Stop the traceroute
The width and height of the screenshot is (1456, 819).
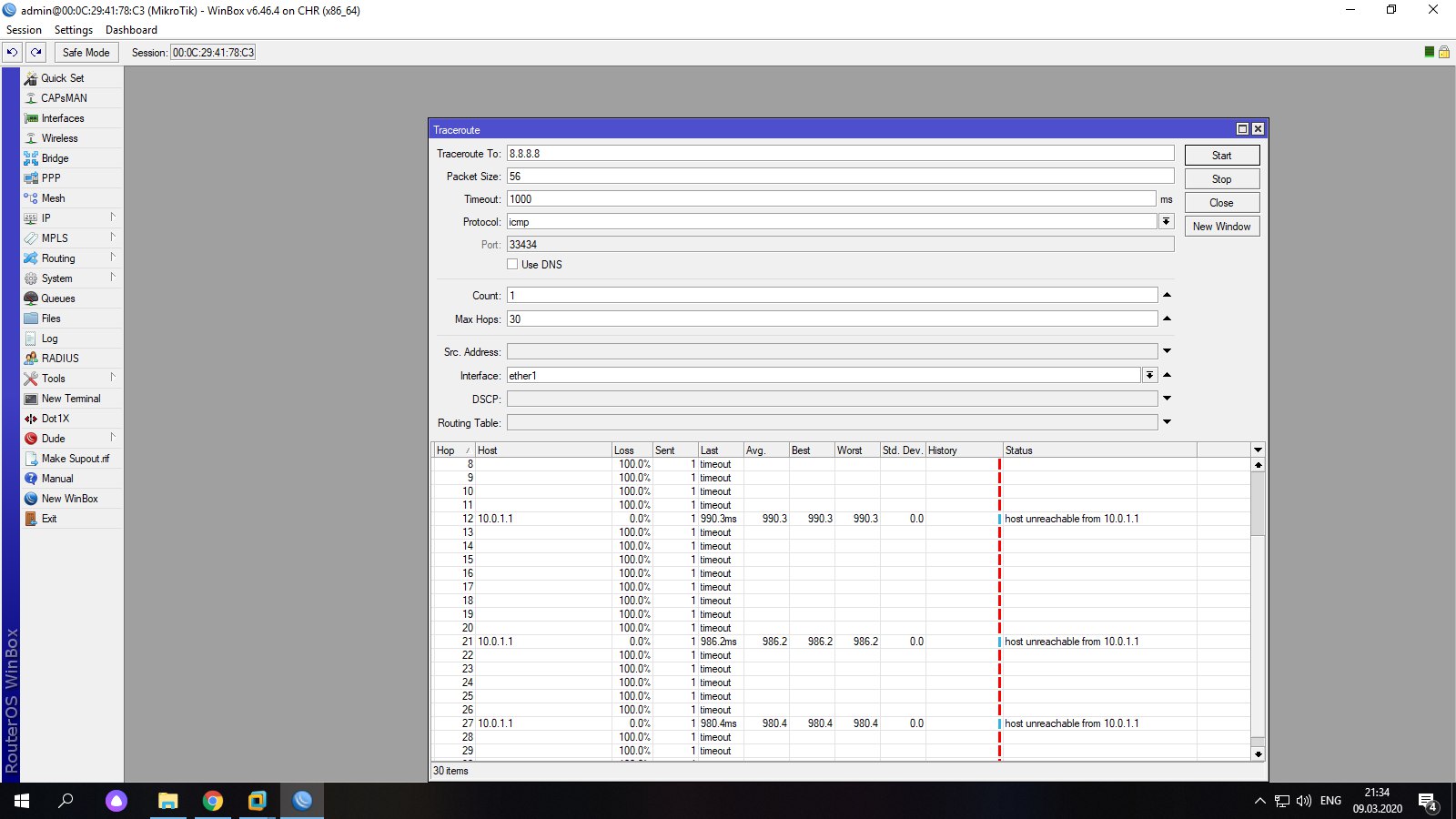coord(1222,179)
